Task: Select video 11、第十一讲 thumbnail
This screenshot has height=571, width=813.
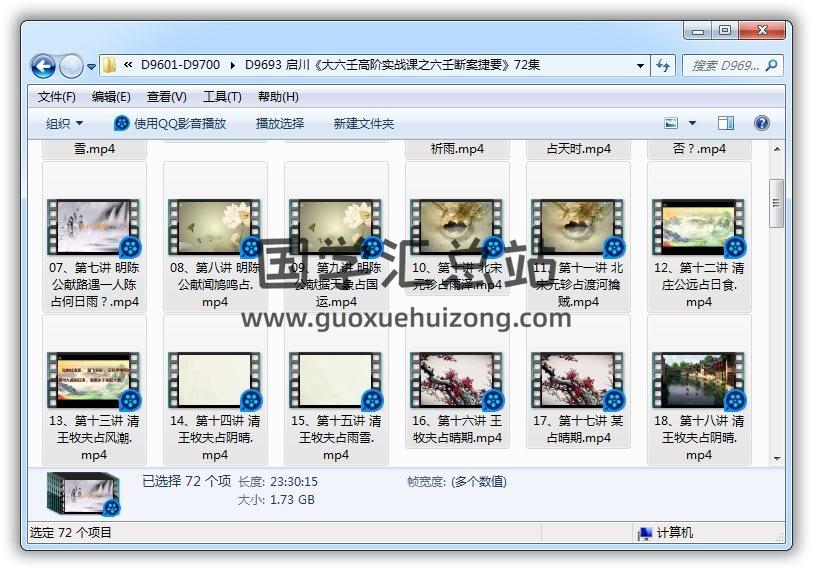Action: coord(578,227)
